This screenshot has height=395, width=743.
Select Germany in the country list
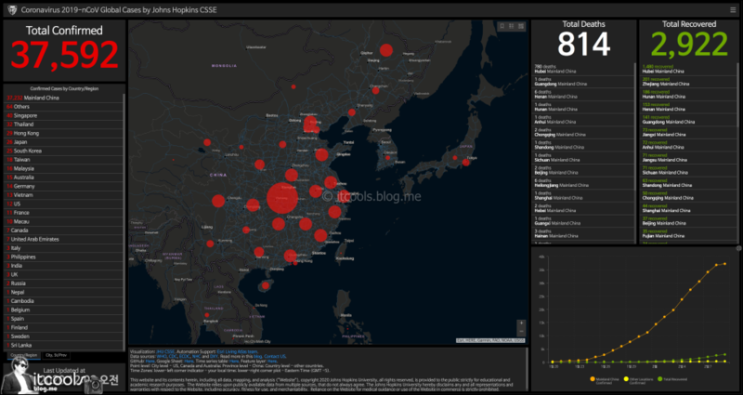[x=64, y=187]
